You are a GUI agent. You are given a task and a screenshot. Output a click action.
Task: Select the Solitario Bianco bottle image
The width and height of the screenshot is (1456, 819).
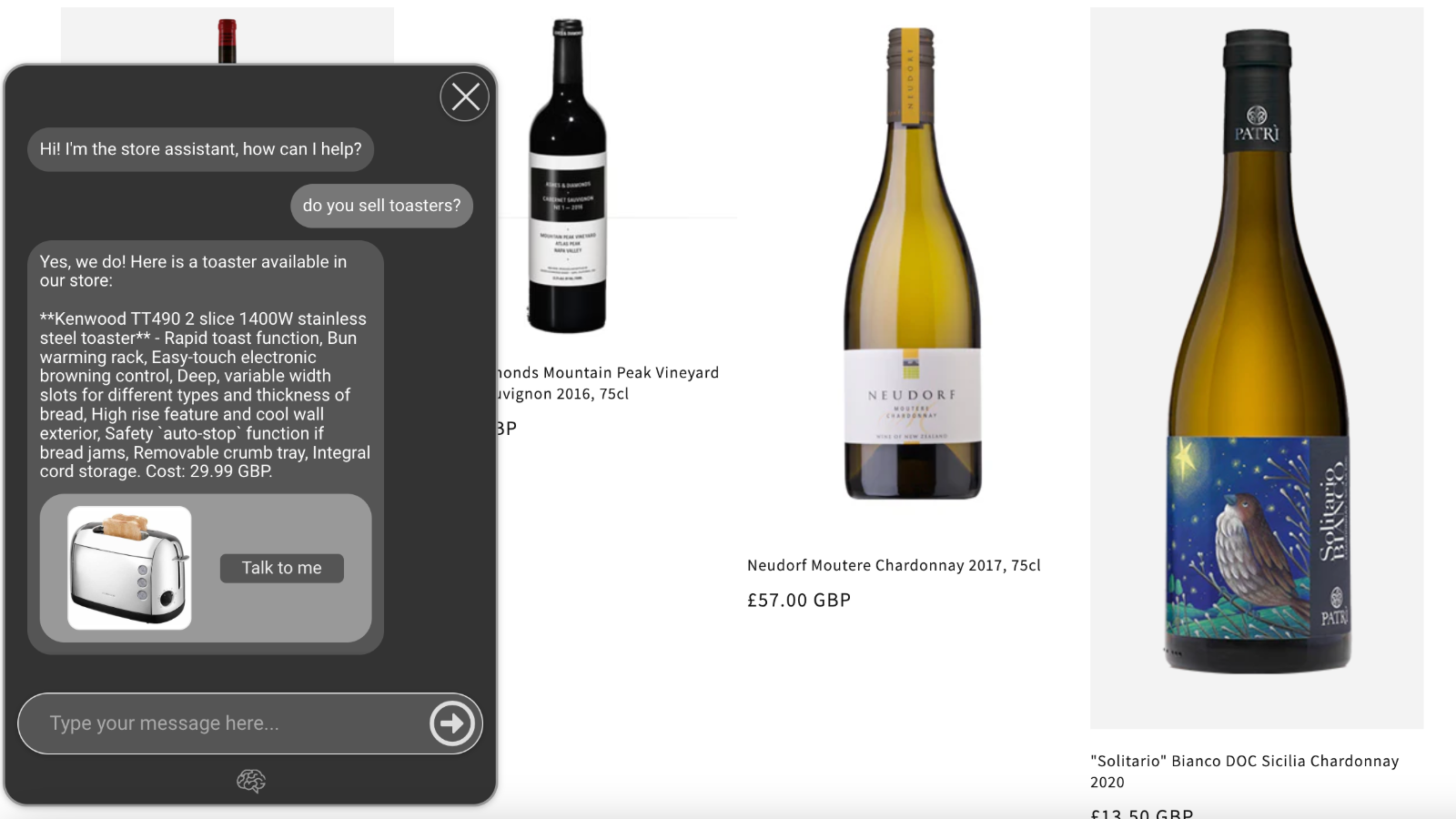click(1257, 350)
